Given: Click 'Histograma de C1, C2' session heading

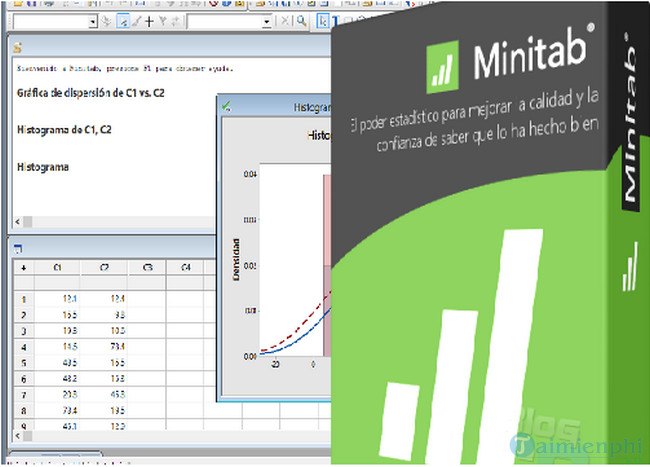Looking at the screenshot, I should [64, 130].
